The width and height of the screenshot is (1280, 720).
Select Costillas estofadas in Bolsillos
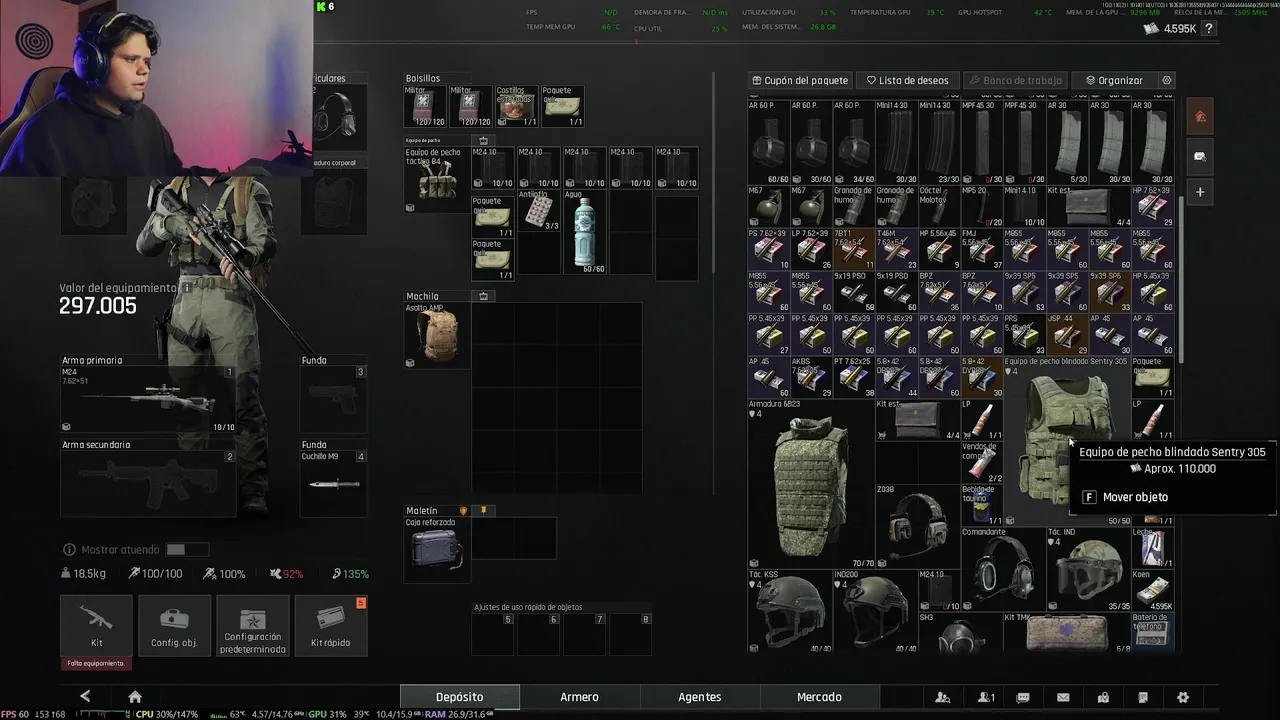[517, 106]
